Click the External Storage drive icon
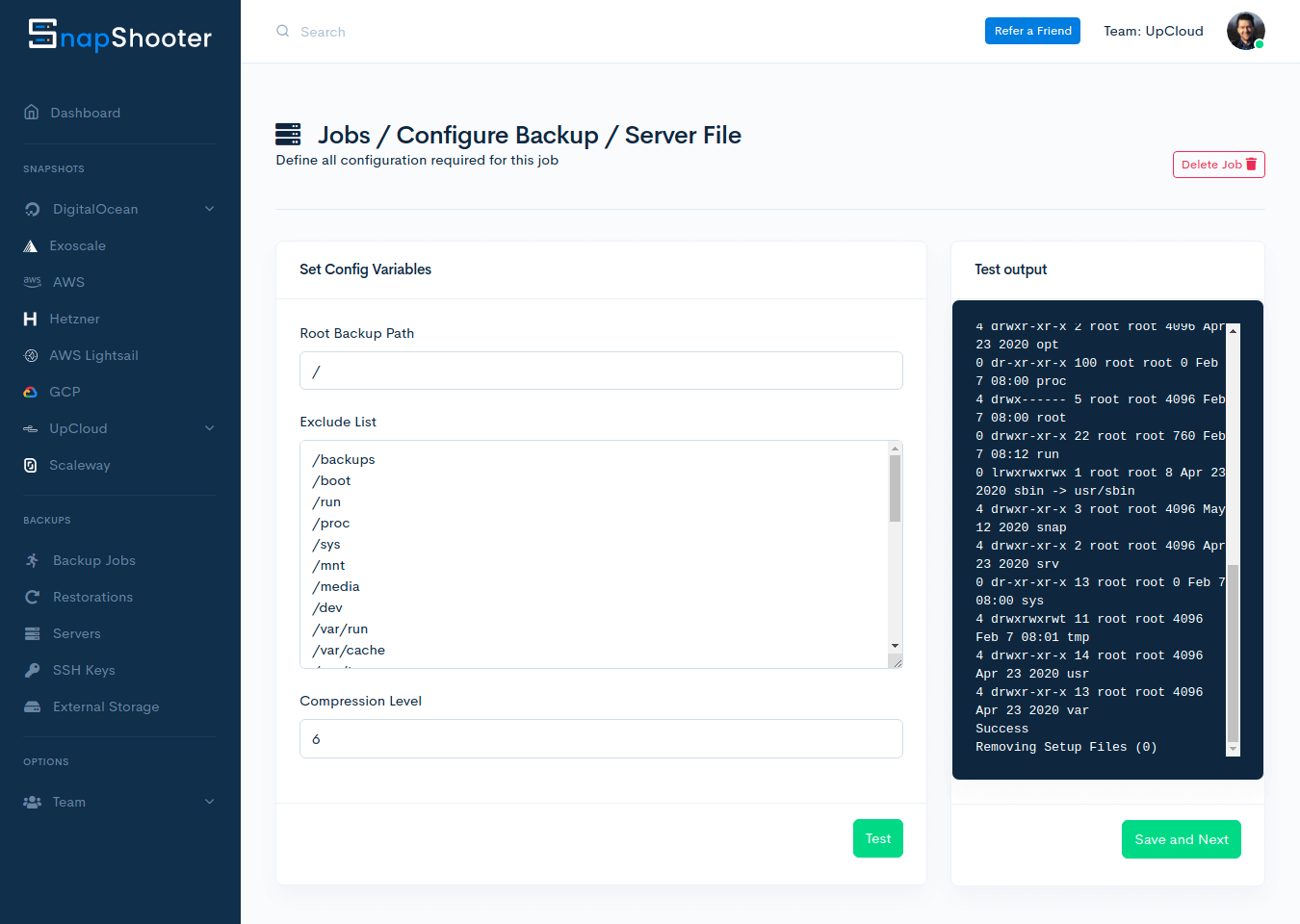The height and width of the screenshot is (924, 1300). click(33, 706)
